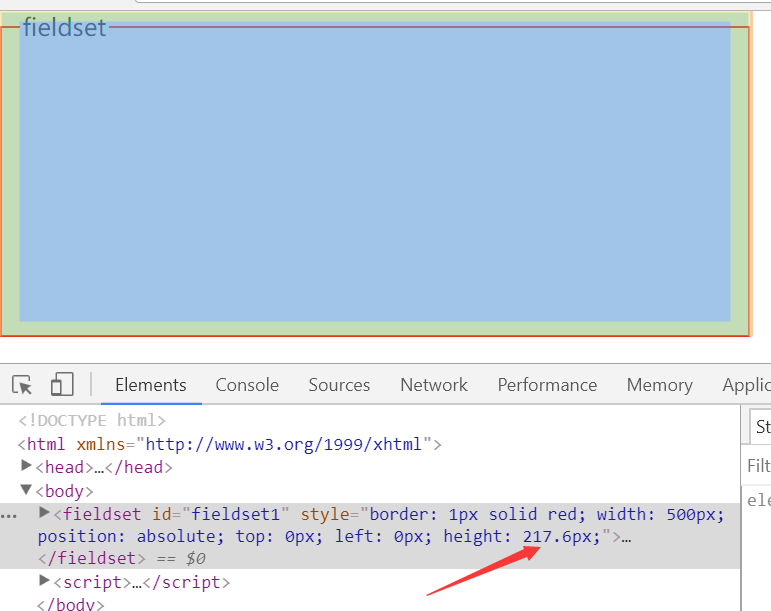
Task: Select the html xmlns element line
Action: tap(230, 444)
